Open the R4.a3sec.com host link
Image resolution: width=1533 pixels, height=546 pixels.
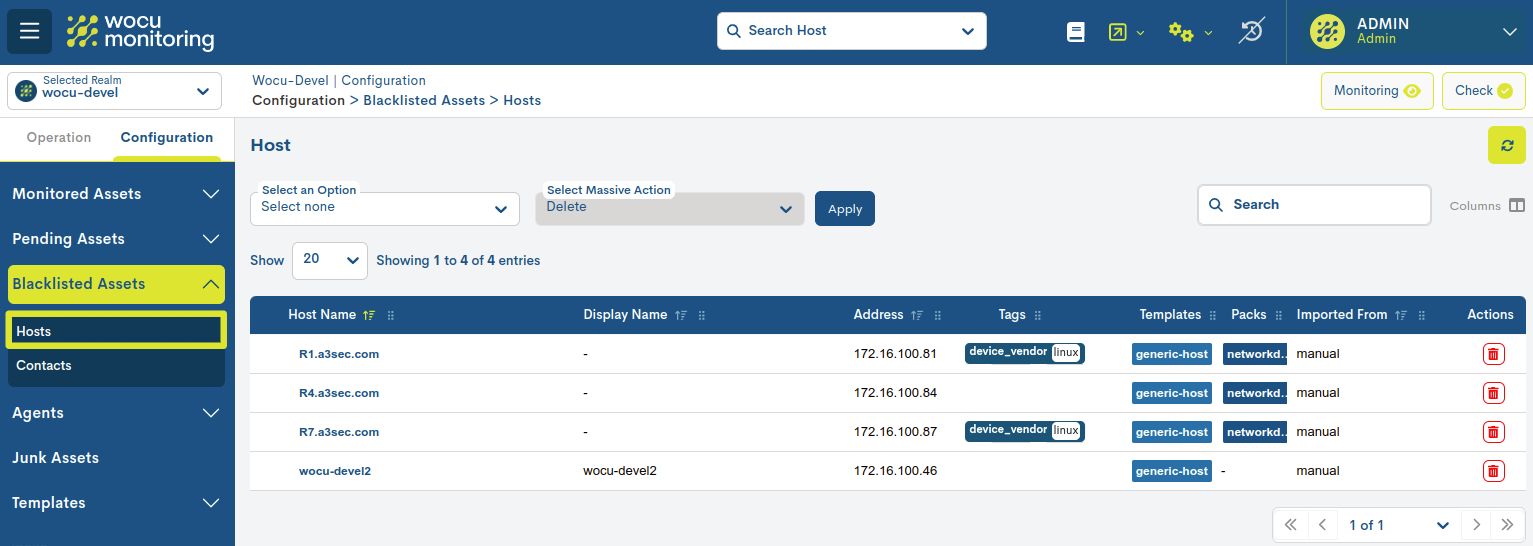339,393
